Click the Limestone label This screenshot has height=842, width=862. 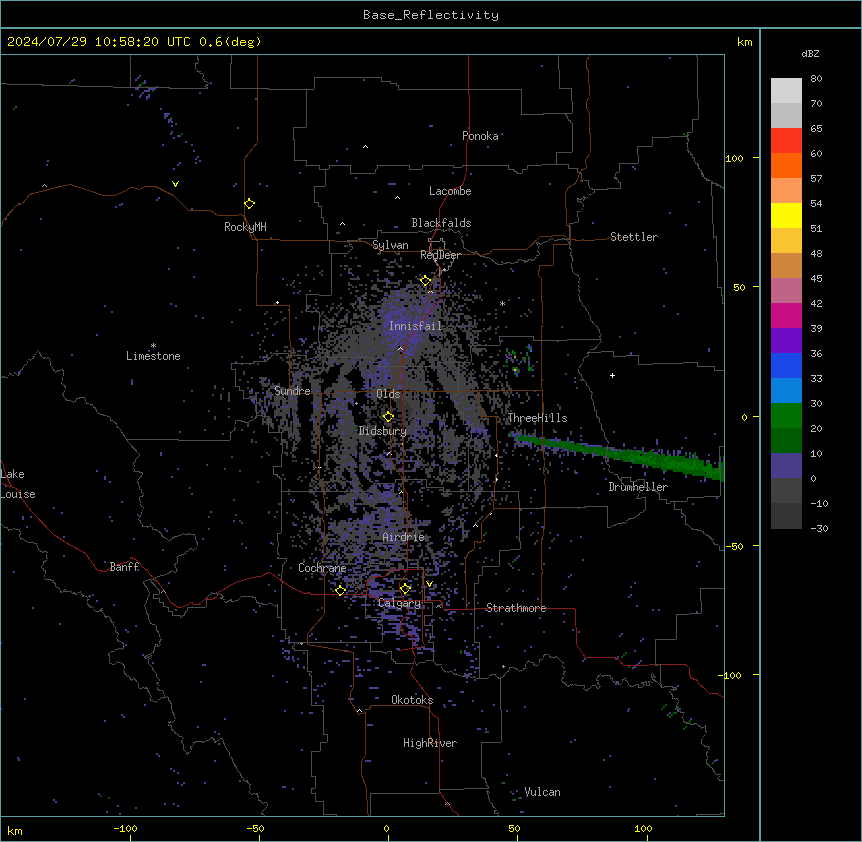[153, 356]
